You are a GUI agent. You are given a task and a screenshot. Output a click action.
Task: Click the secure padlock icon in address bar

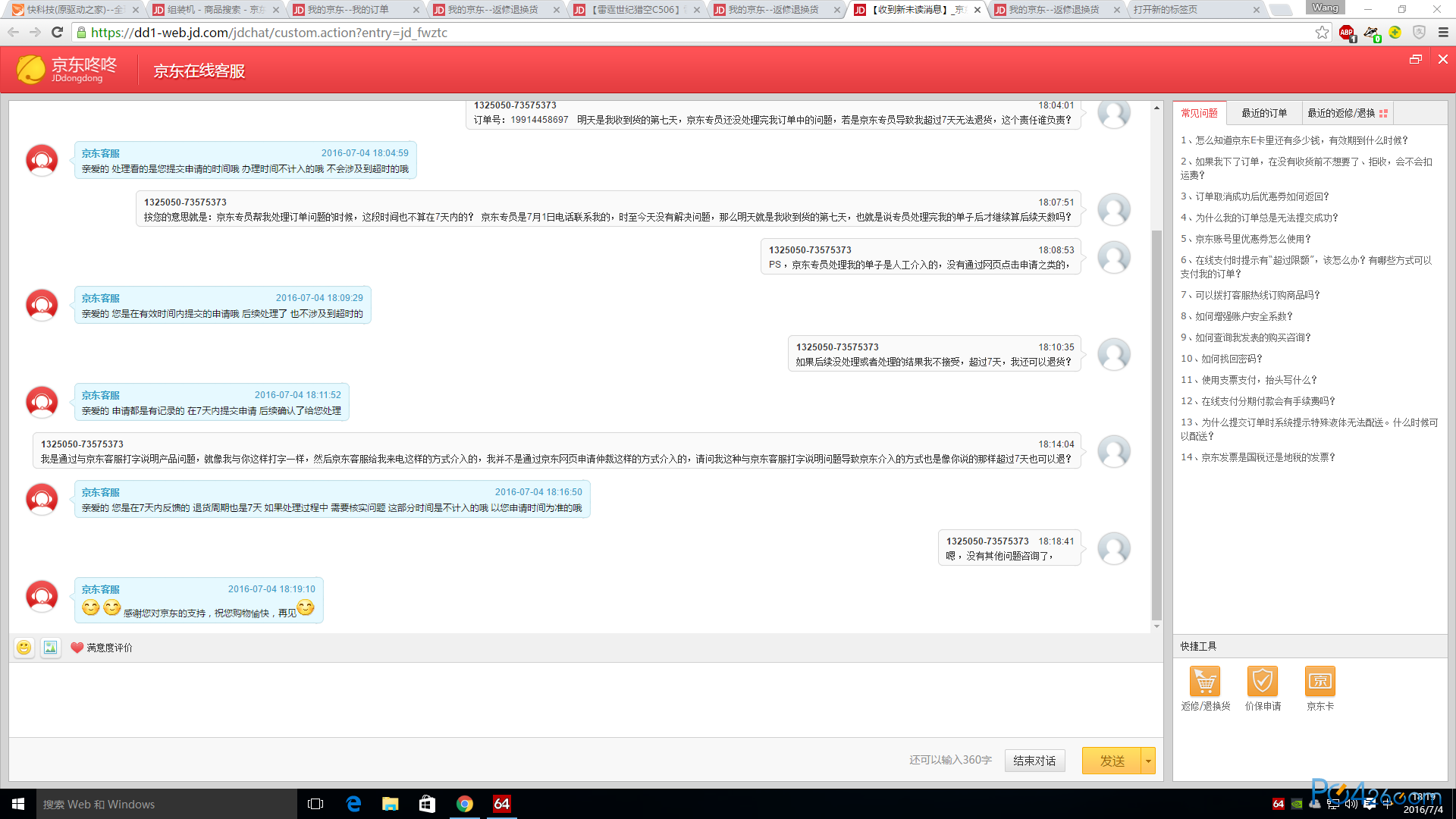pos(81,33)
